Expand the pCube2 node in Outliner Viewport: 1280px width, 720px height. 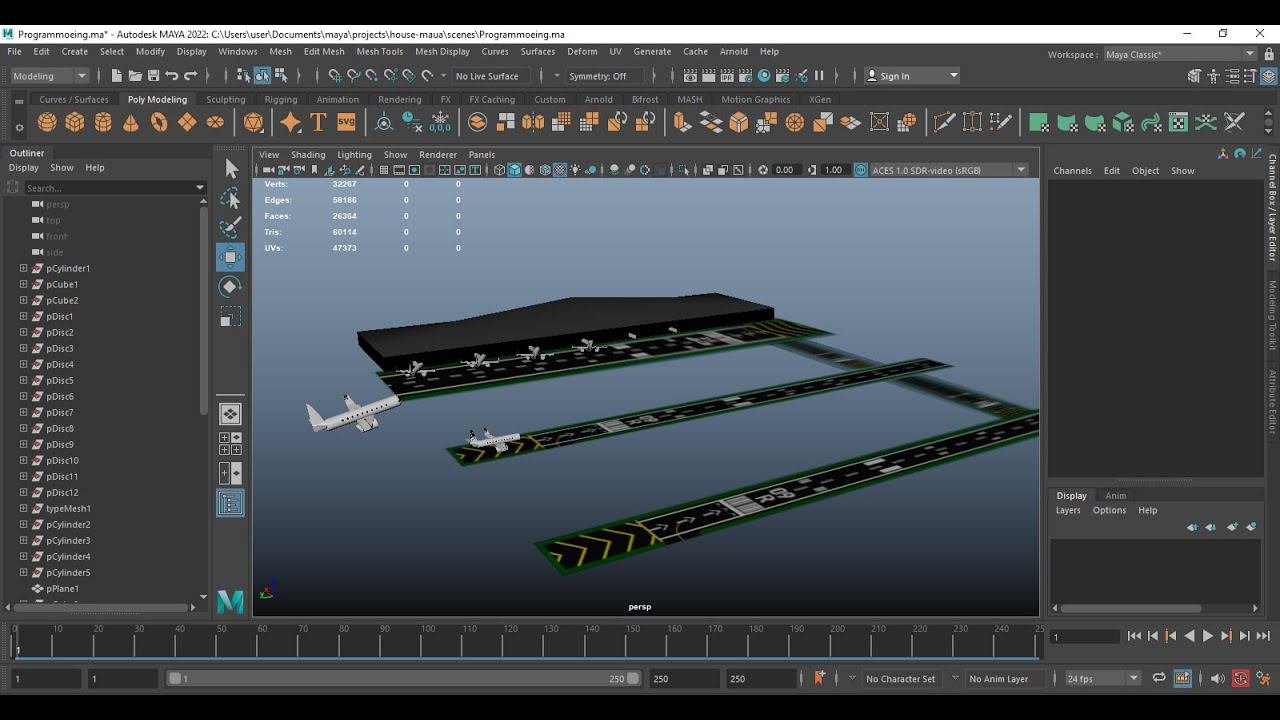24,300
